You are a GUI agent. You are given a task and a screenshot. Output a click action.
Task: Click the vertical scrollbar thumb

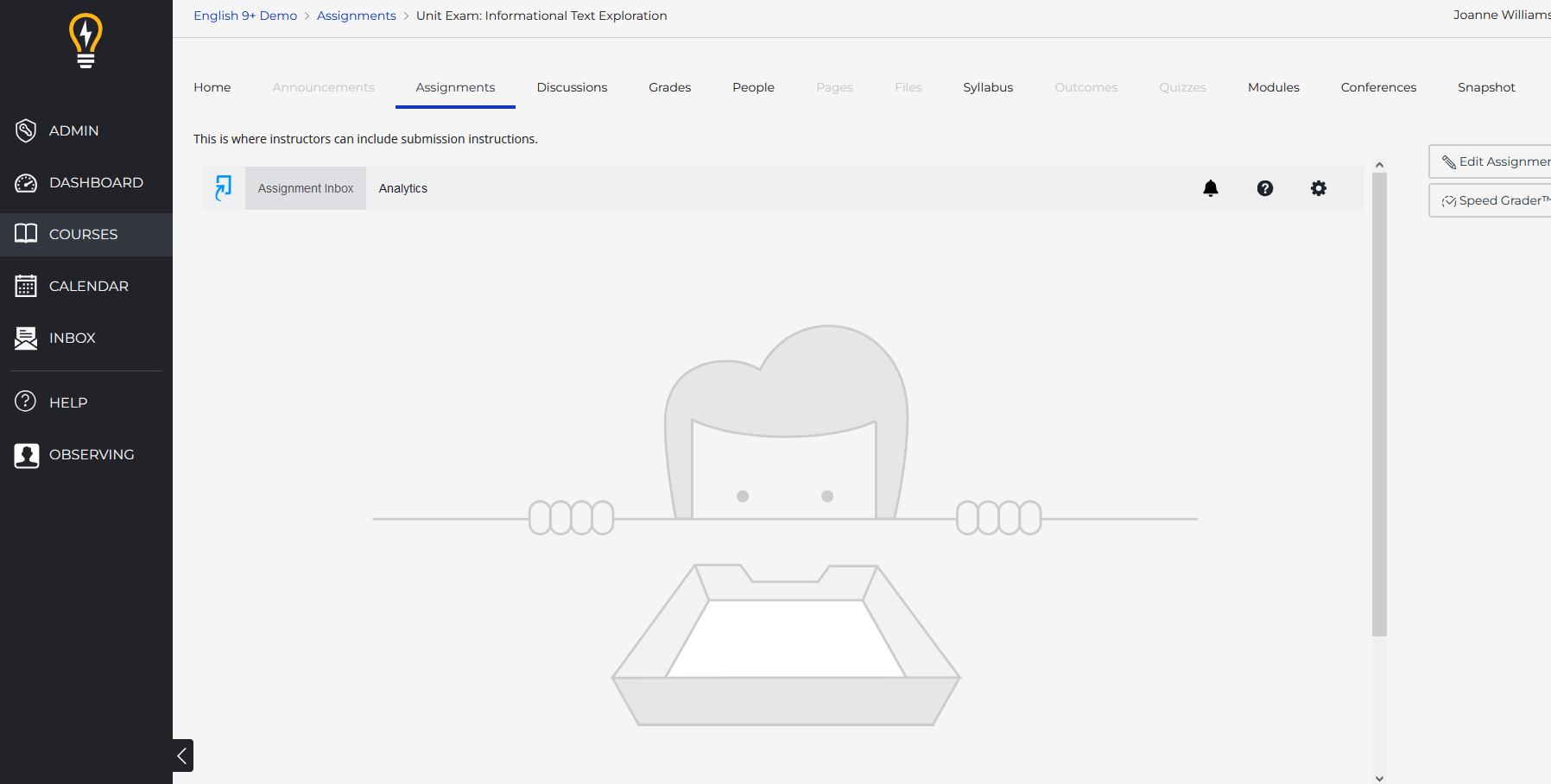pyautogui.click(x=1379, y=404)
